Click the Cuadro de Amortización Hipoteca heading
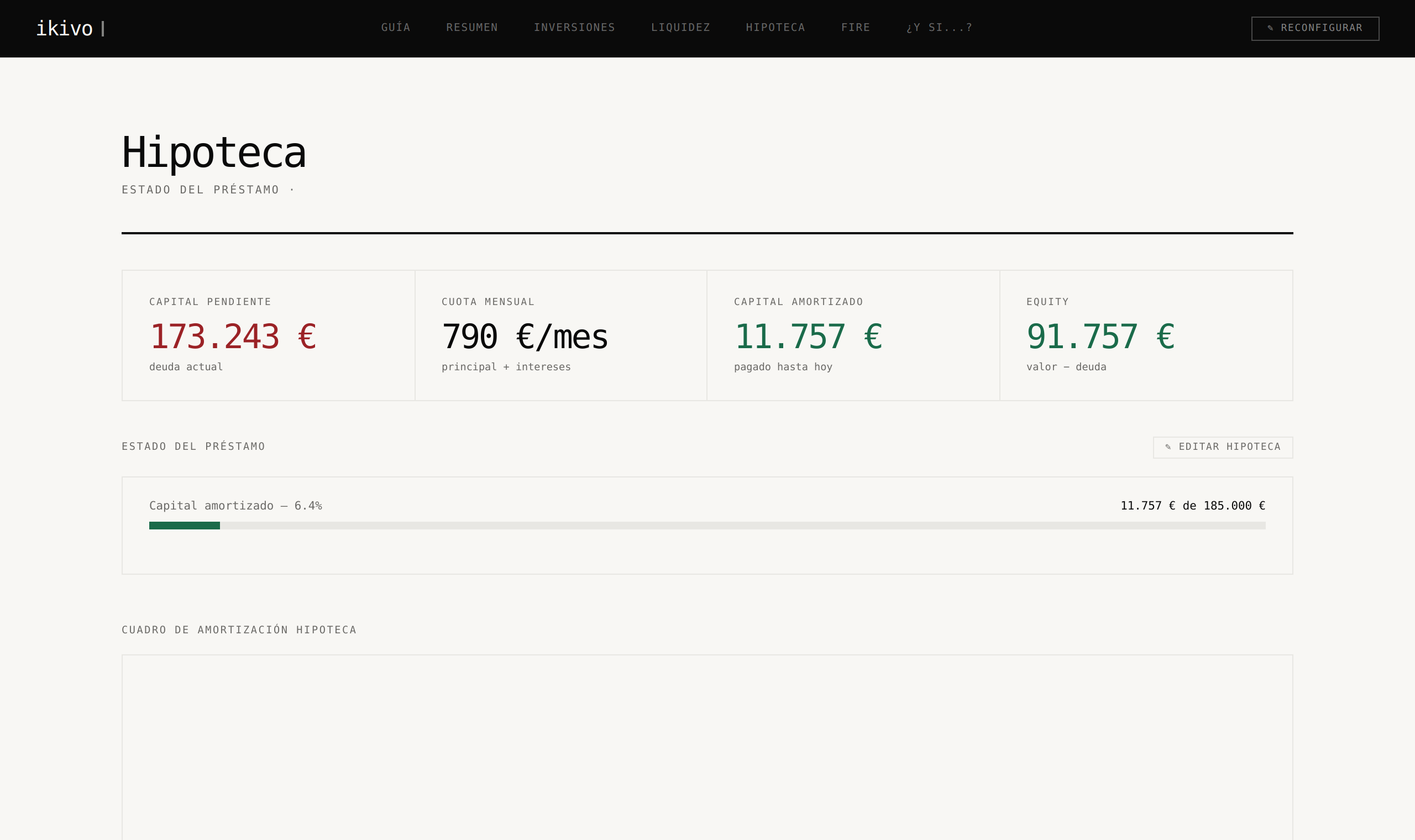The height and width of the screenshot is (840, 1415). click(239, 629)
